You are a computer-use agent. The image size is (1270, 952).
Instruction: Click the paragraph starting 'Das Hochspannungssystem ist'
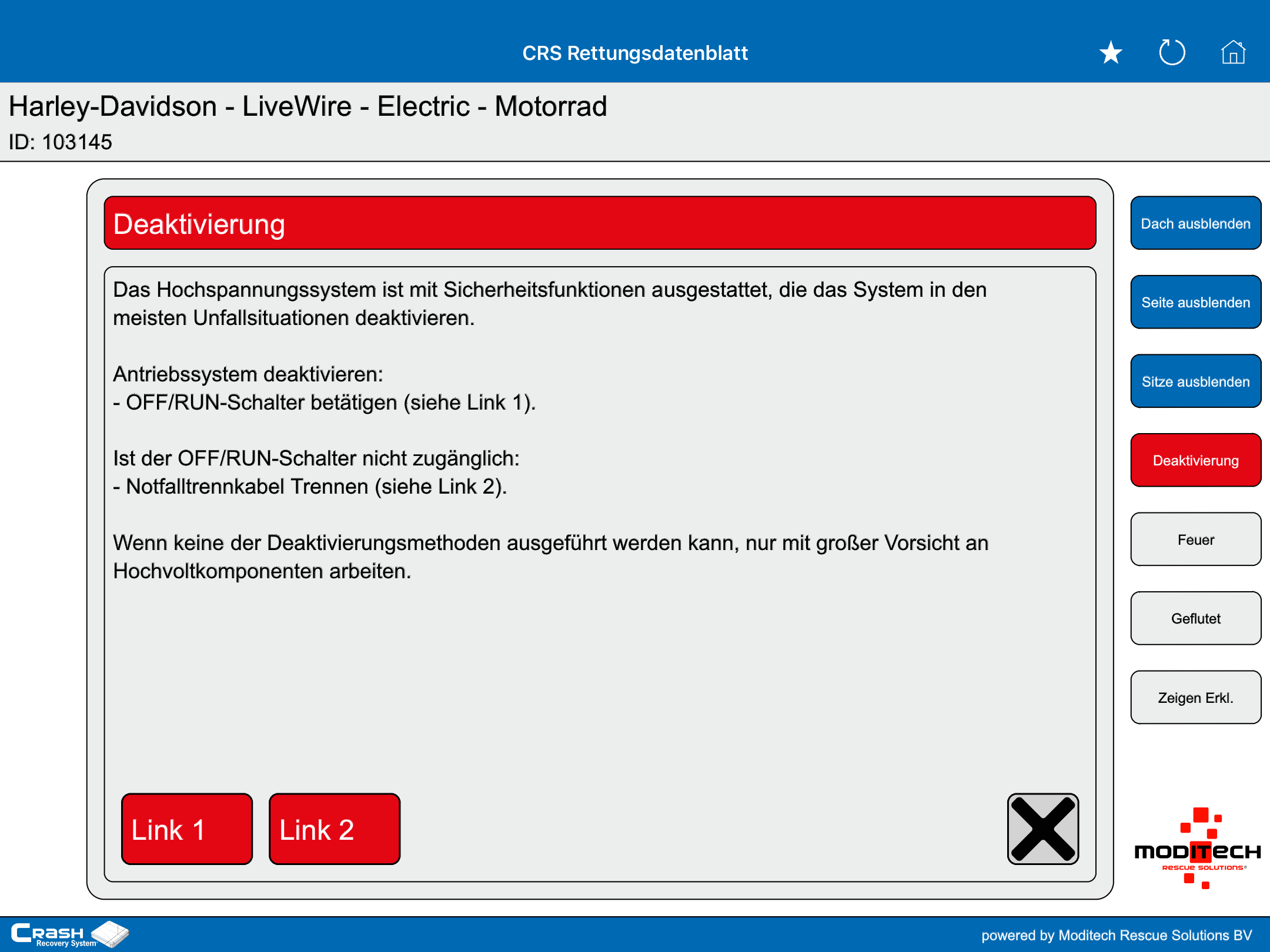click(x=550, y=304)
